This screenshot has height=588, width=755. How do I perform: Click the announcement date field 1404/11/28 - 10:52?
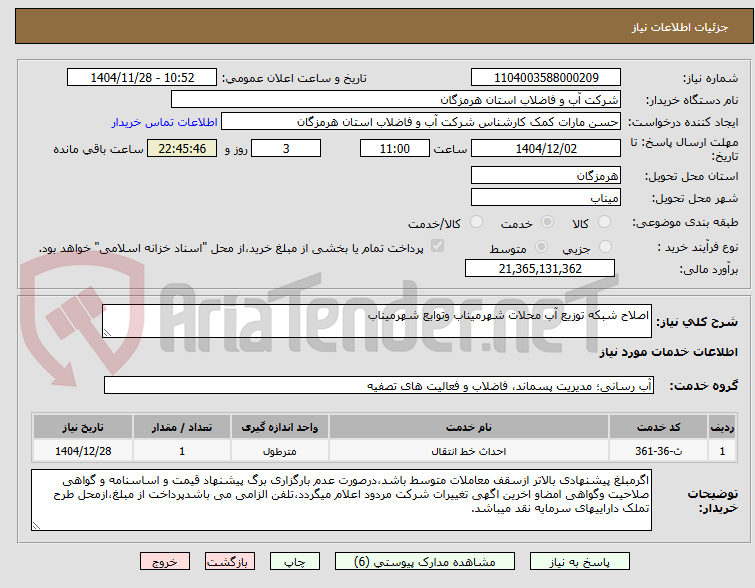(x=142, y=78)
